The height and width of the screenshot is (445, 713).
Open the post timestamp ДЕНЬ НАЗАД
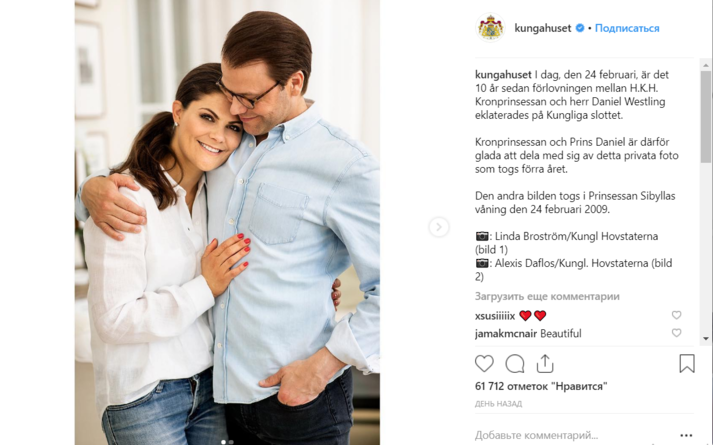coord(498,404)
